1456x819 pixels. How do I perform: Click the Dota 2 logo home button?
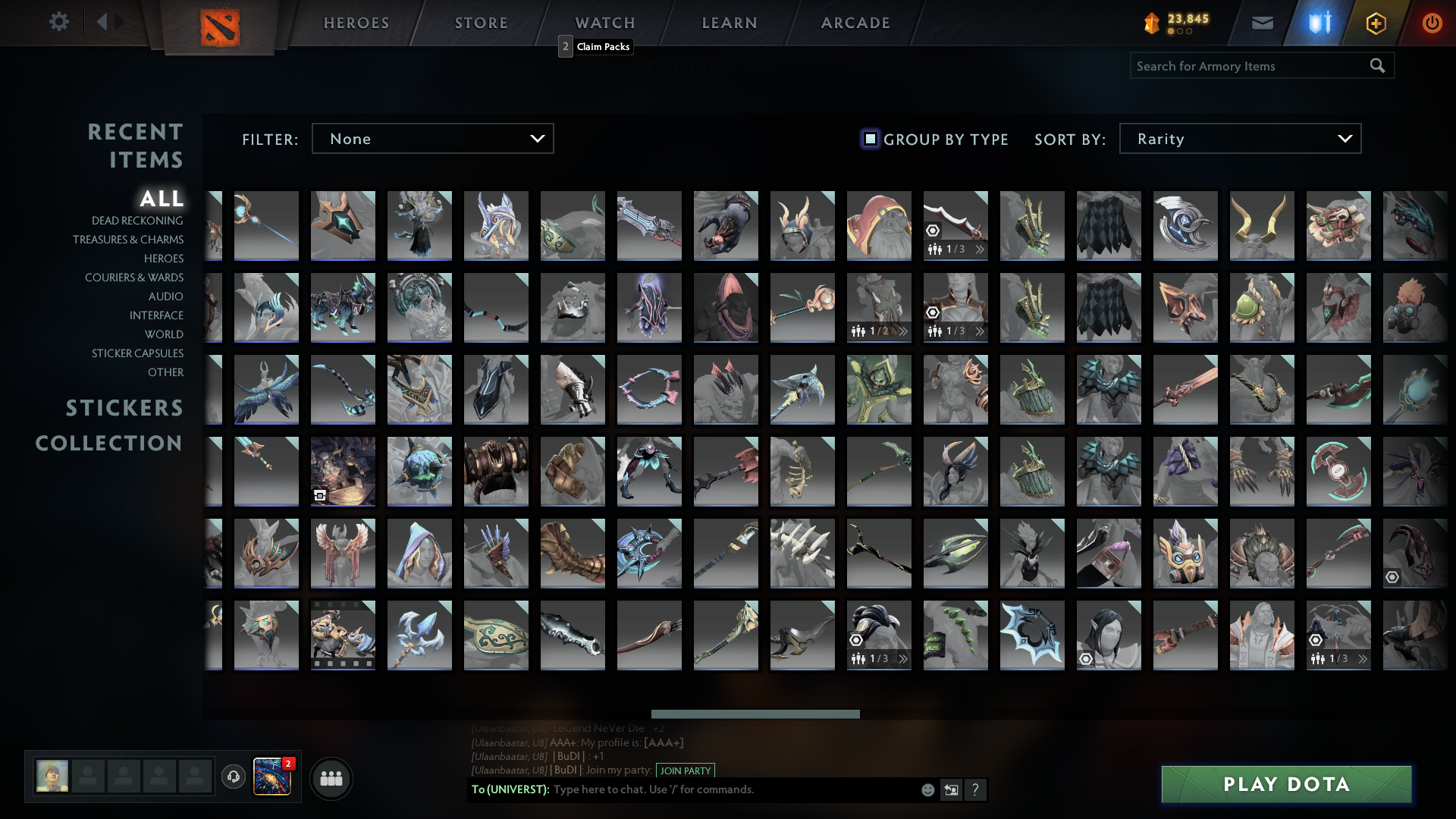(220, 27)
